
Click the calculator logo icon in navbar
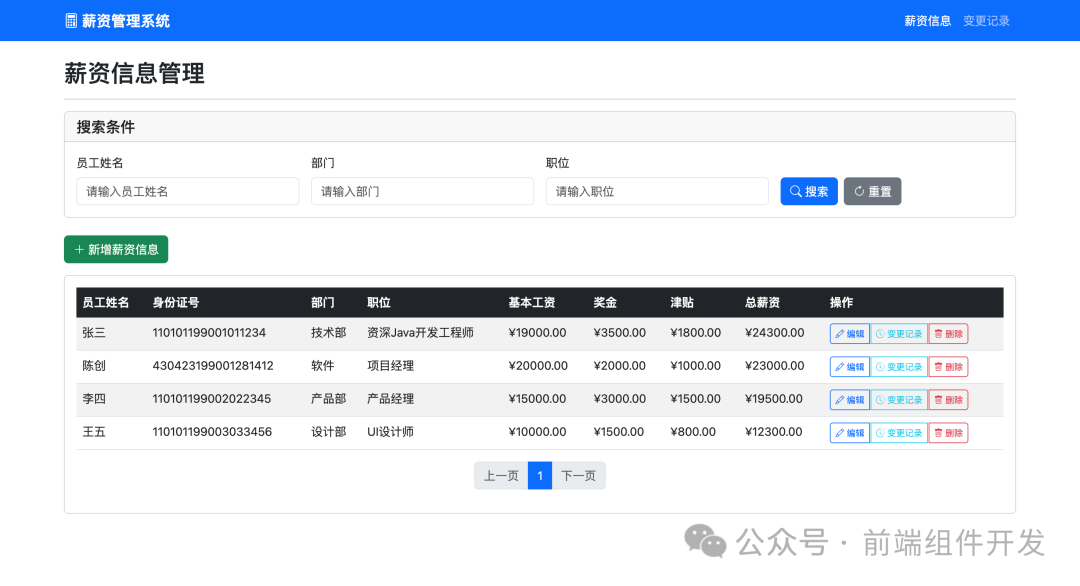(x=71, y=21)
